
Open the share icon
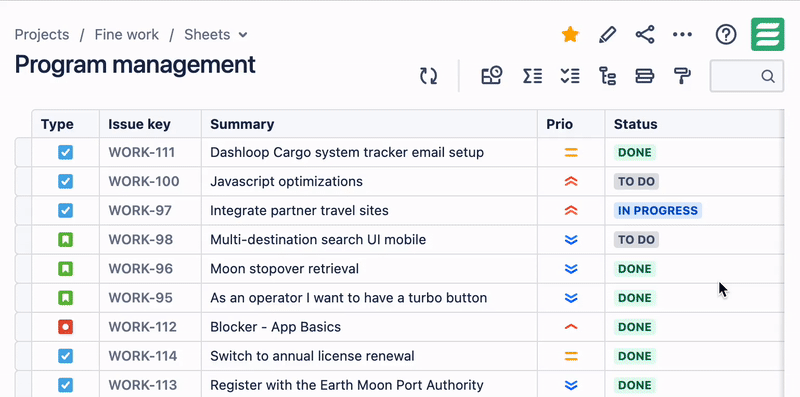[645, 35]
